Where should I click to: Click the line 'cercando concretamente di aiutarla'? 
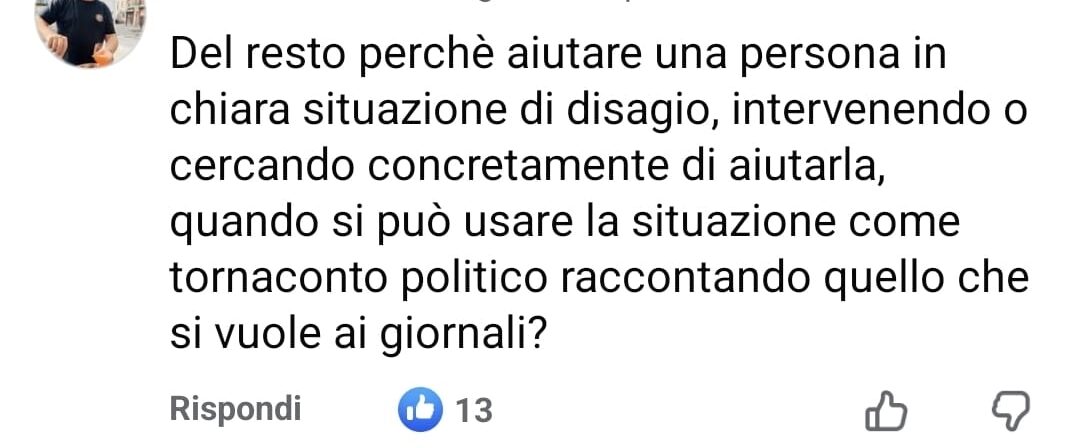coord(527,168)
